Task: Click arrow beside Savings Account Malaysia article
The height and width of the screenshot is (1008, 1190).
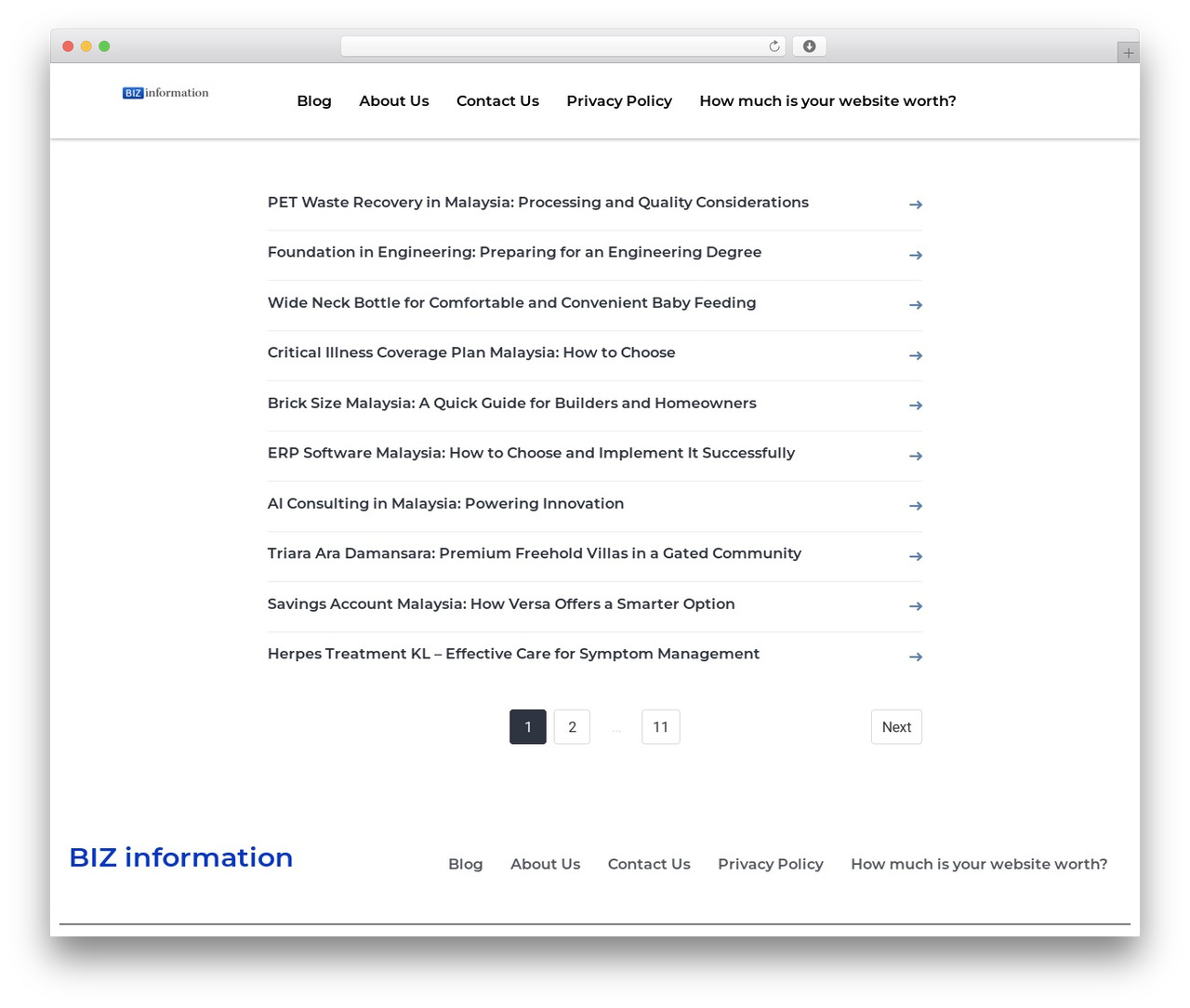Action: click(916, 606)
